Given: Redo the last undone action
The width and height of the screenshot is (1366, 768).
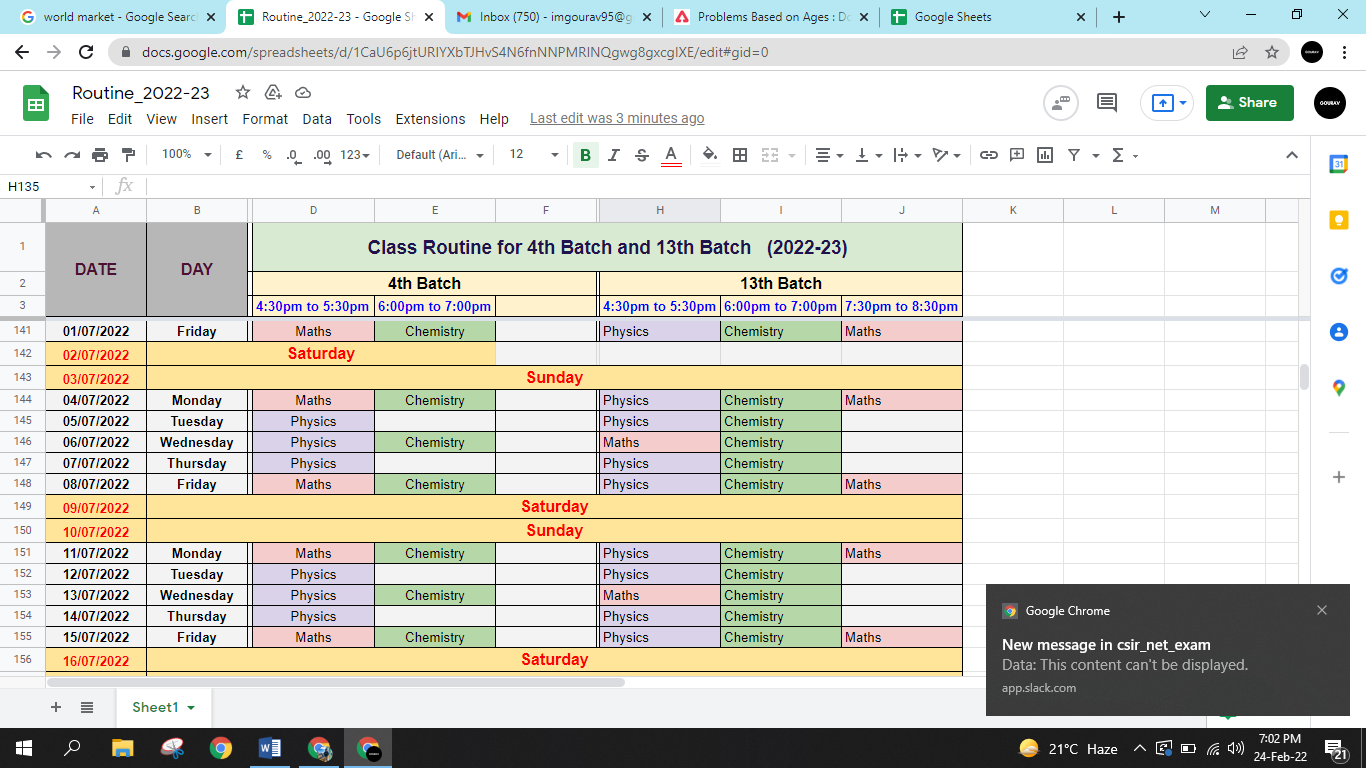Looking at the screenshot, I should [71, 155].
